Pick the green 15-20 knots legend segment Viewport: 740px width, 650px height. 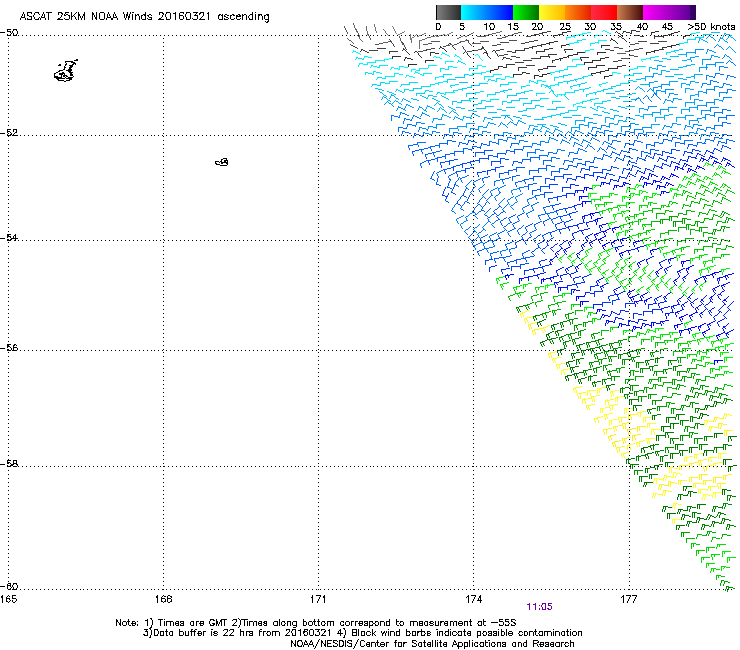click(x=526, y=12)
